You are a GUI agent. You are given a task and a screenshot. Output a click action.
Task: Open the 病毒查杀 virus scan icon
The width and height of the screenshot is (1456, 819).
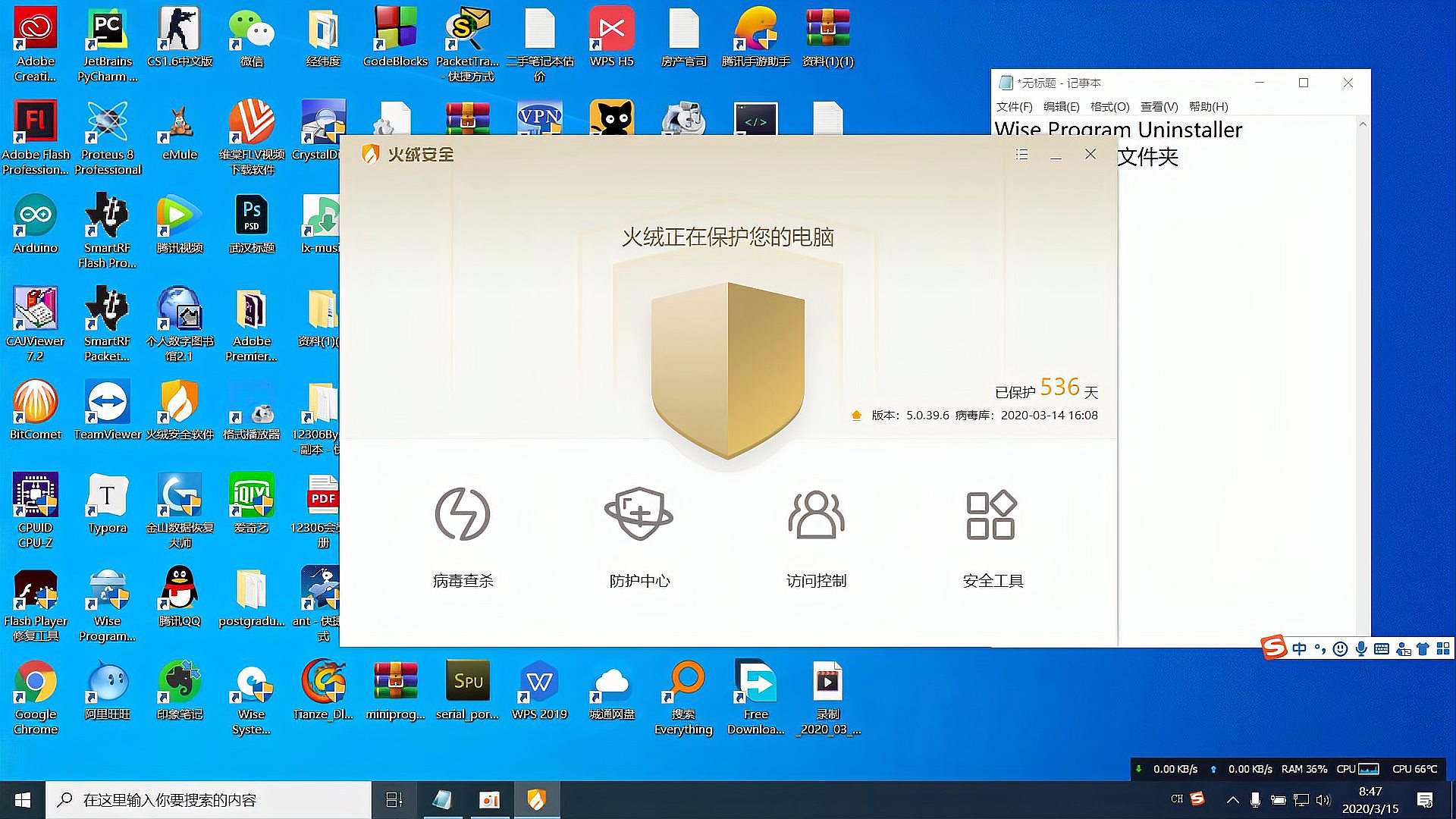point(463,514)
